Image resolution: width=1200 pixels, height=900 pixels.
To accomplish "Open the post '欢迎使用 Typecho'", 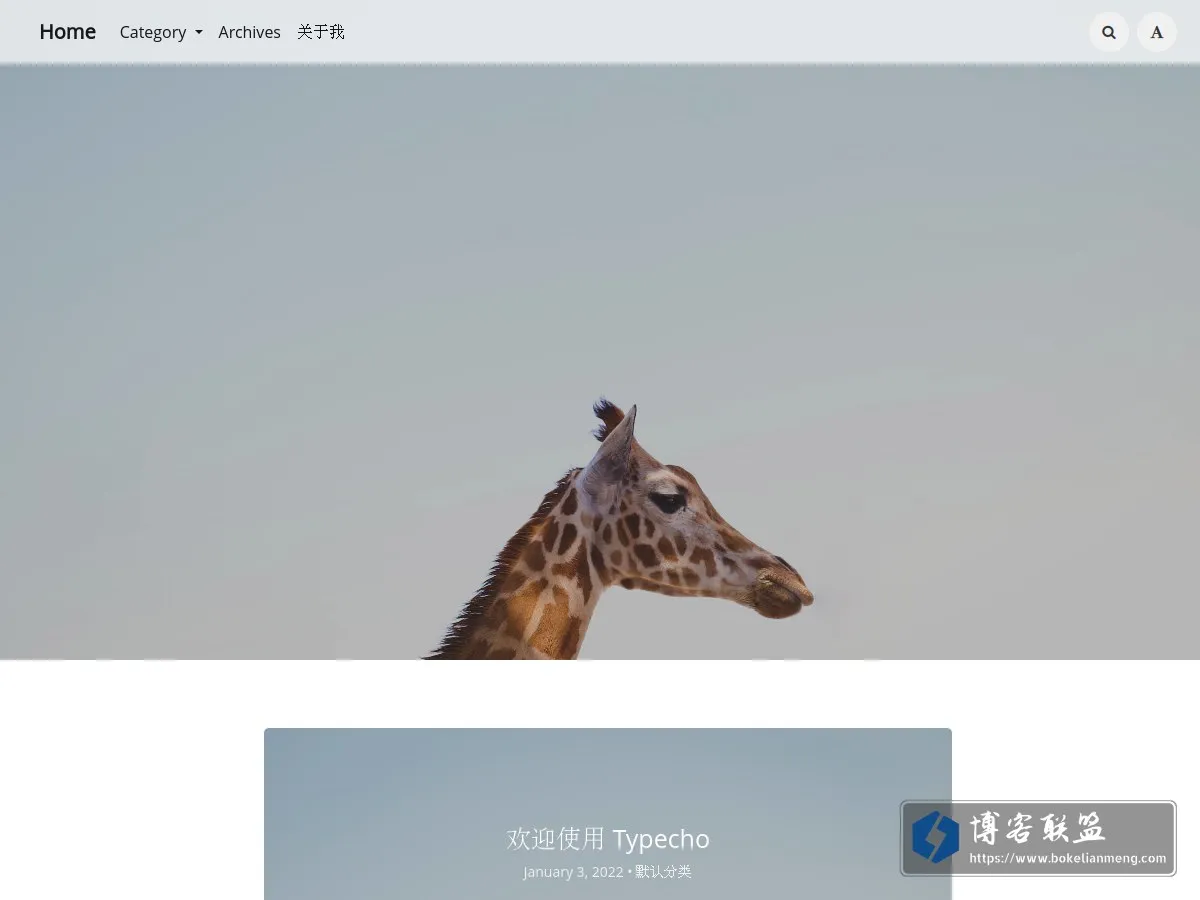I will (x=608, y=838).
